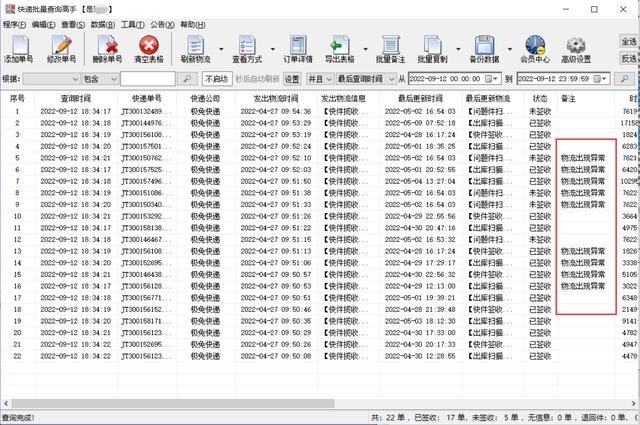Click the app icon in the title bar
The image size is (640, 425).
point(10,9)
